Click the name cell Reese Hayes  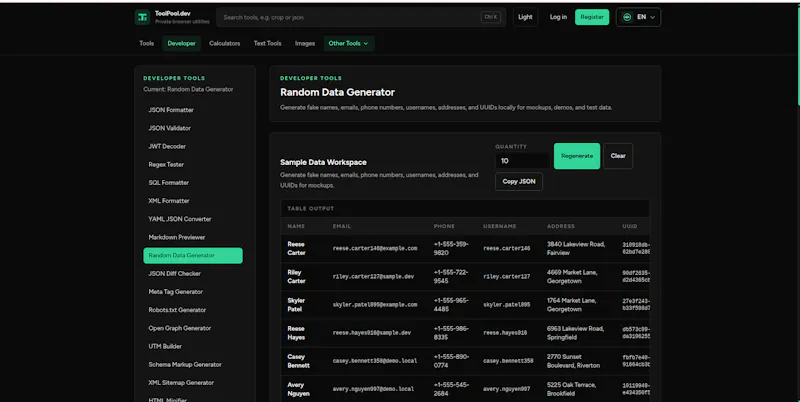(296, 333)
